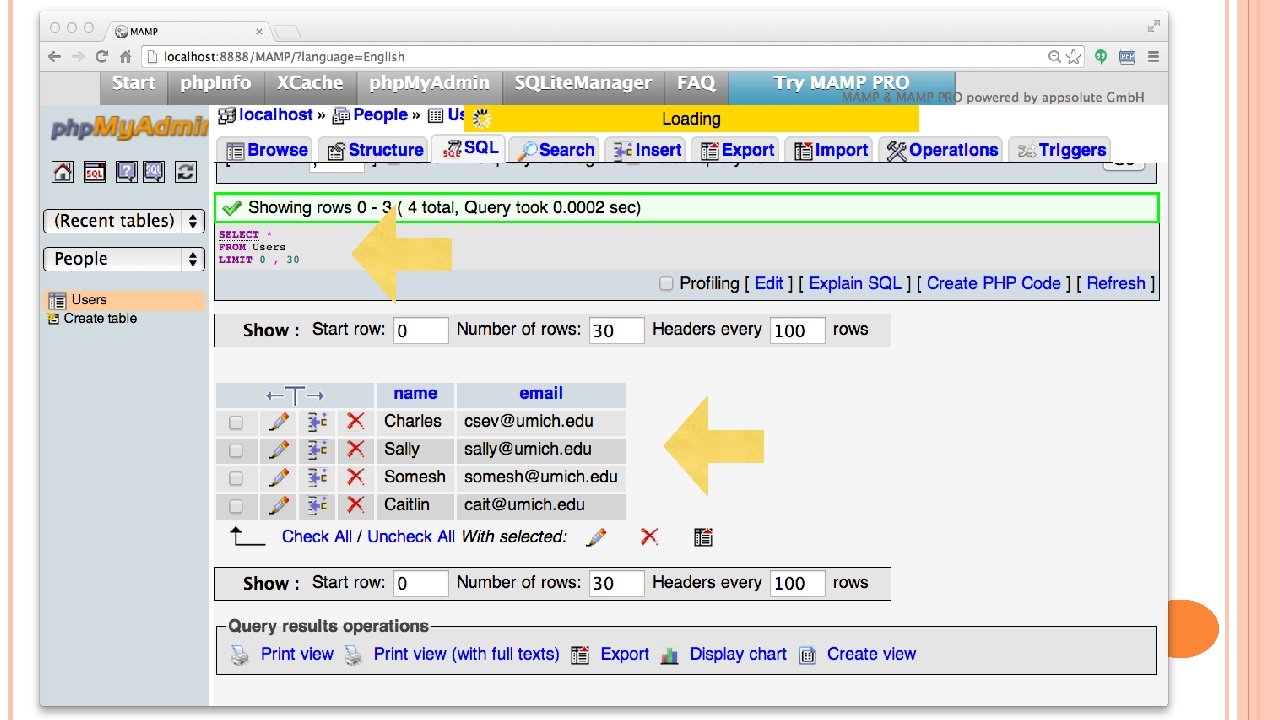Open the Triggers tab
This screenshot has height=720, width=1280.
tap(1060, 150)
